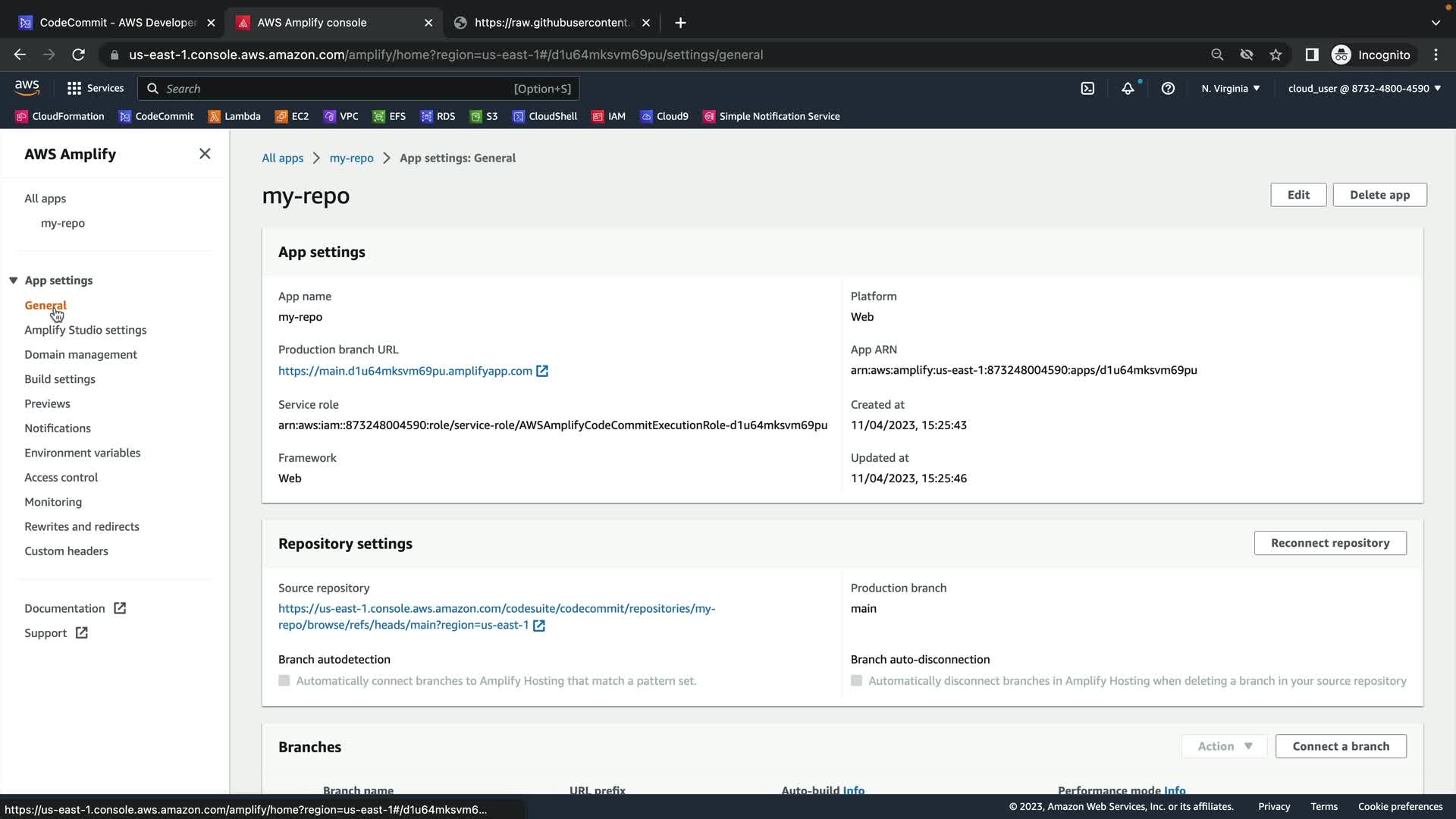Click the Delete app button

pyautogui.click(x=1379, y=195)
